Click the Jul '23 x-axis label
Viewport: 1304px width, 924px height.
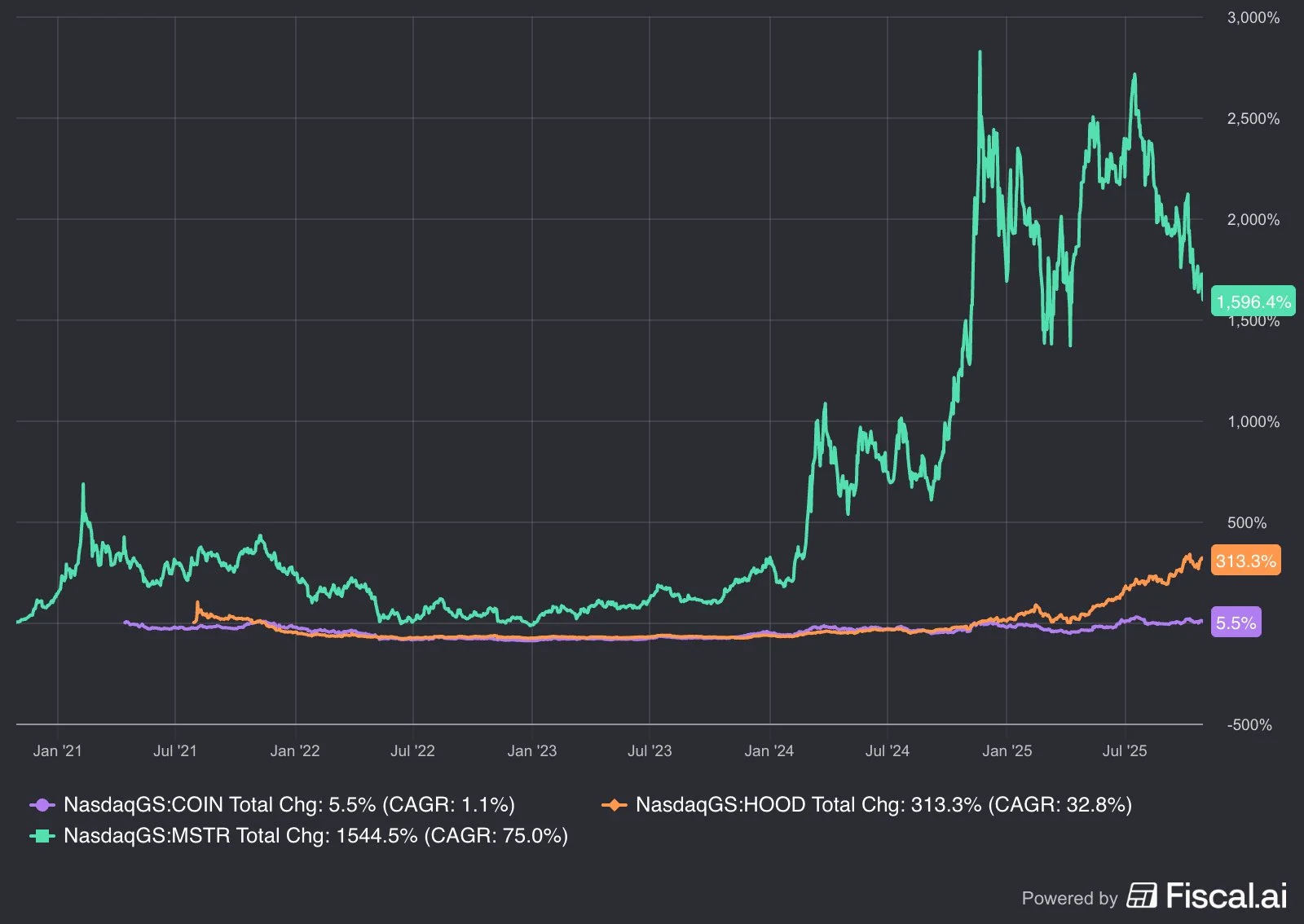[650, 750]
